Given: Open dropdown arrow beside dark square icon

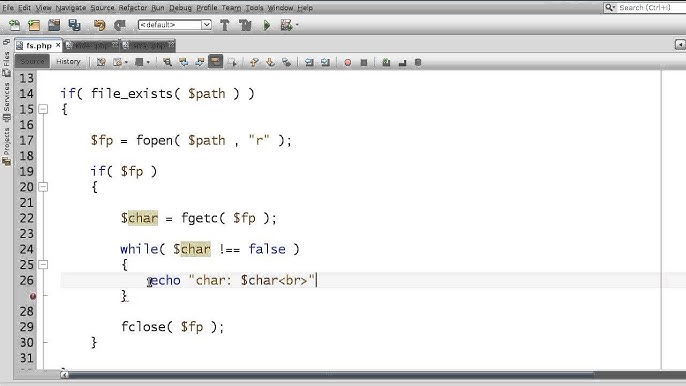Looking at the screenshot, I should pyautogui.click(x=148, y=63).
